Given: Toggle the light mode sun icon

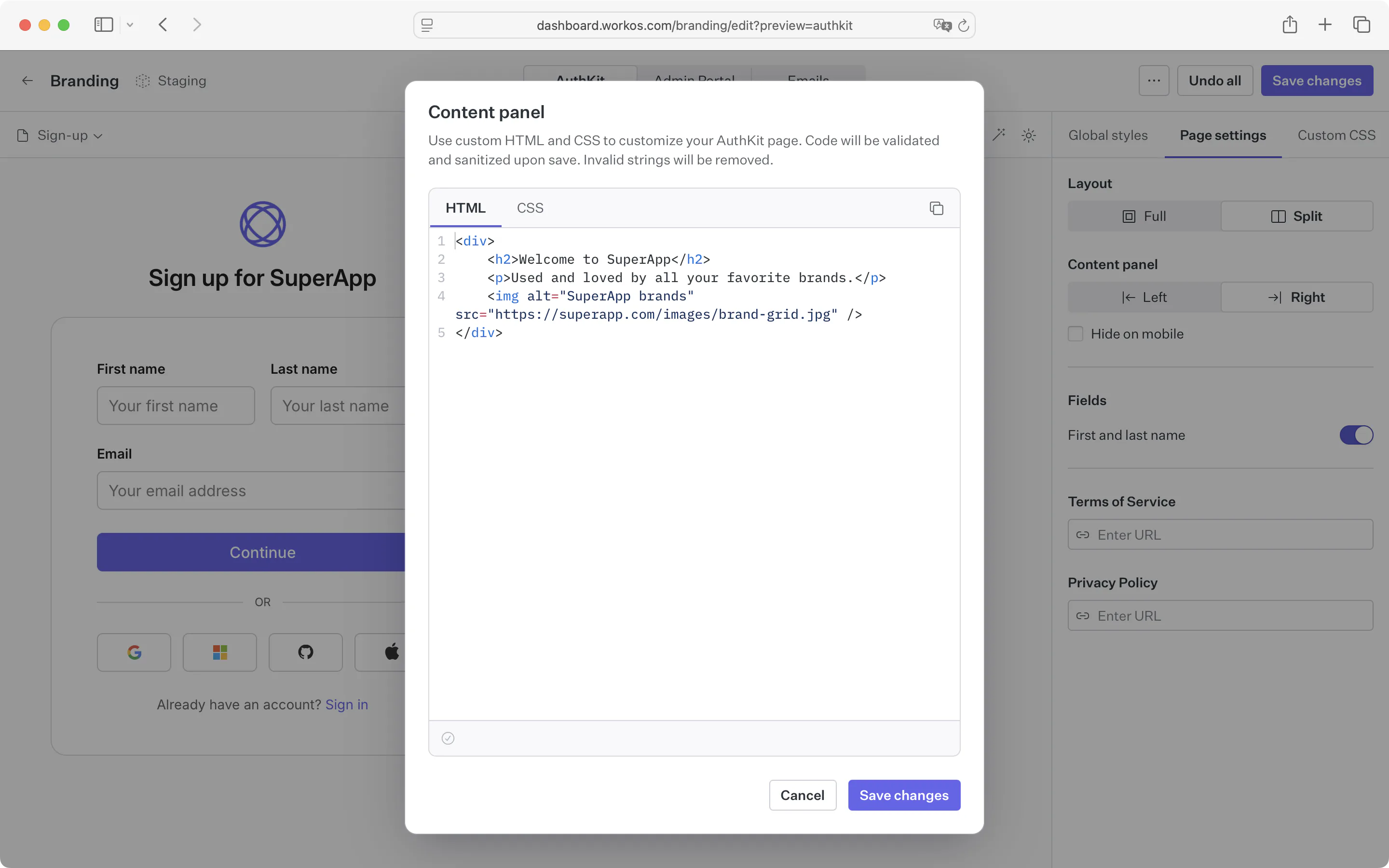Looking at the screenshot, I should click(x=1029, y=136).
